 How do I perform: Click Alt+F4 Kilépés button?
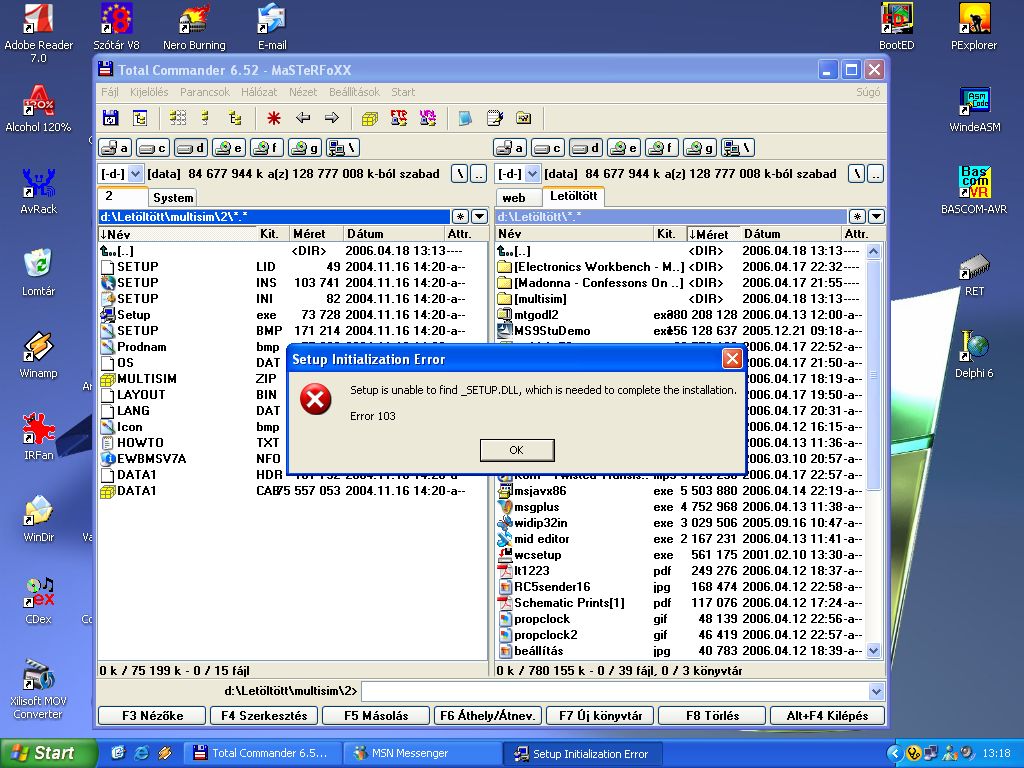827,716
